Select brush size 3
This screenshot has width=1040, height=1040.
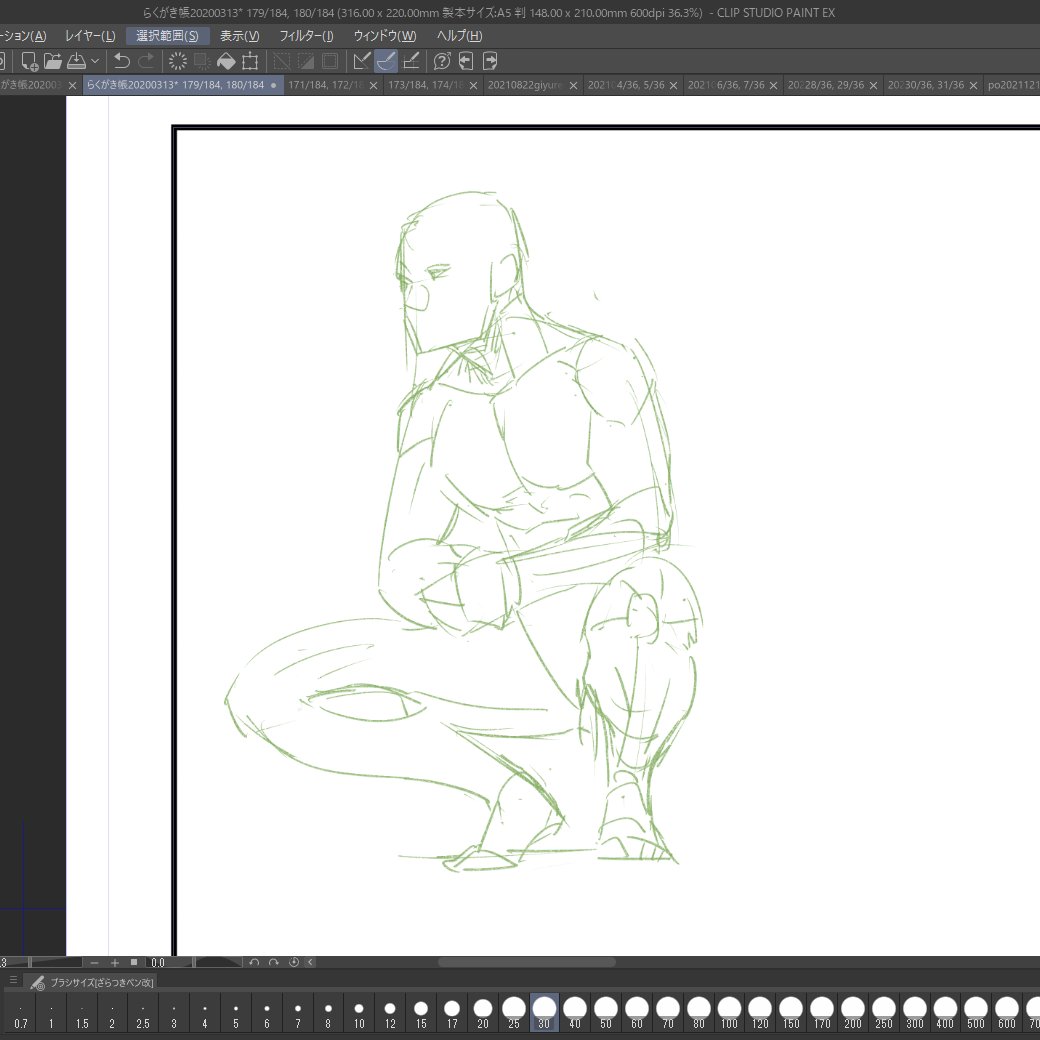click(174, 1013)
